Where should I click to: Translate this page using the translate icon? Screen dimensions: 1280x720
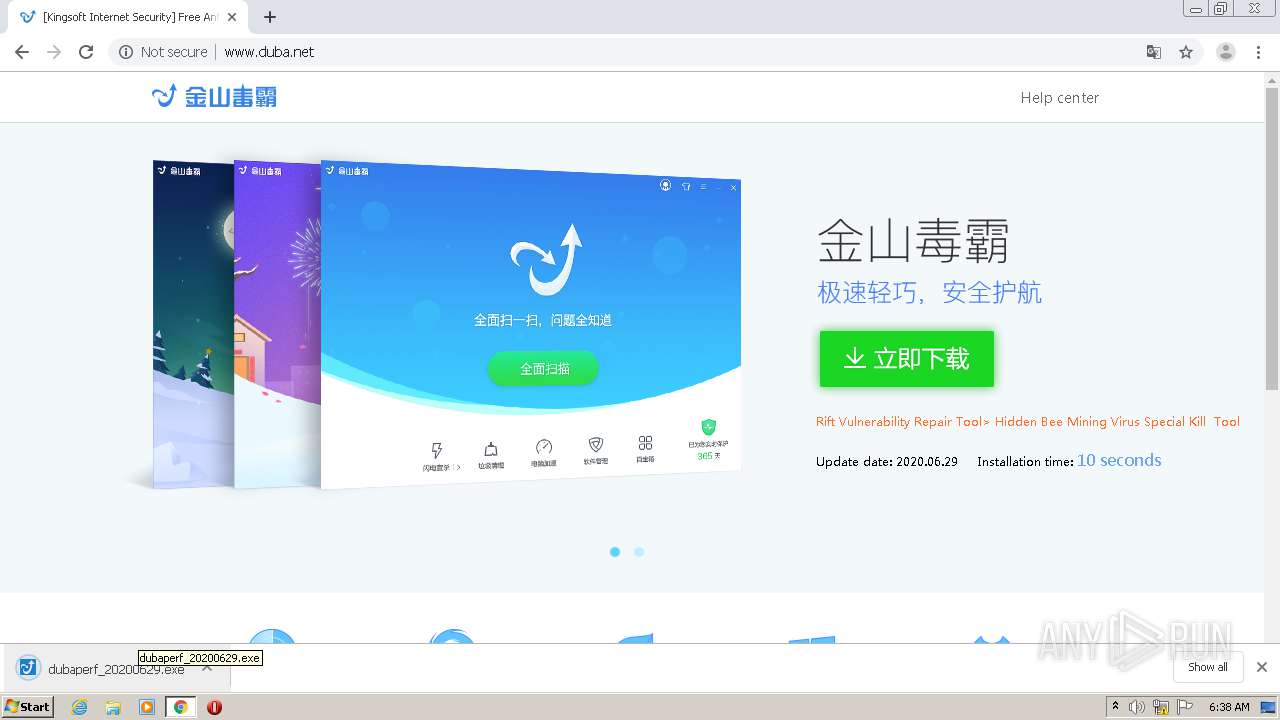point(1154,52)
